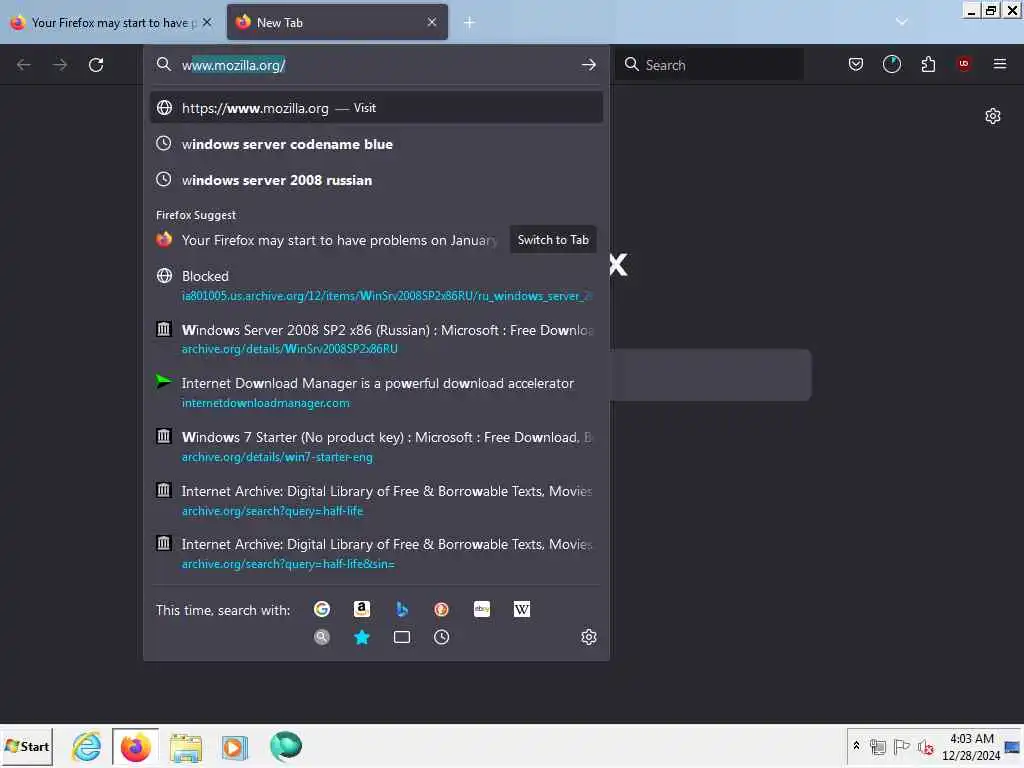
Task: Search this time with Bing icon
Action: click(402, 609)
